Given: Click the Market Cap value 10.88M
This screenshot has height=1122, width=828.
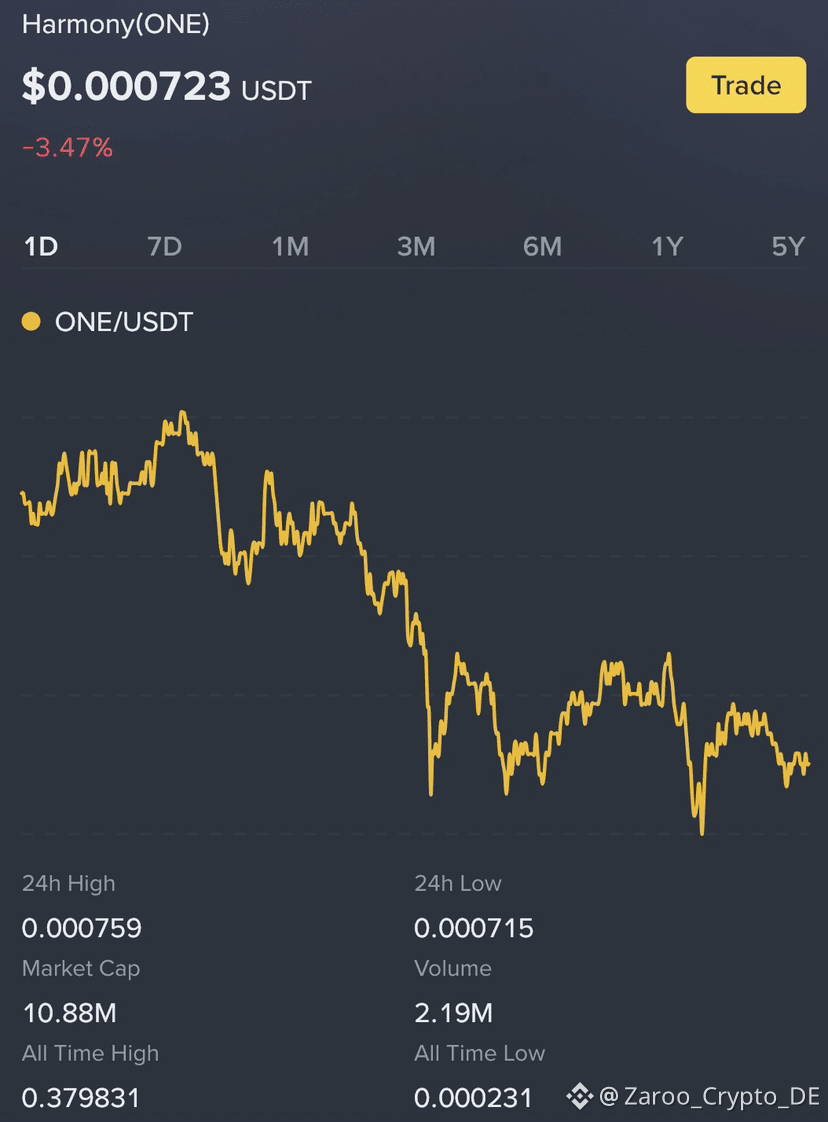Looking at the screenshot, I should pos(69,1013).
